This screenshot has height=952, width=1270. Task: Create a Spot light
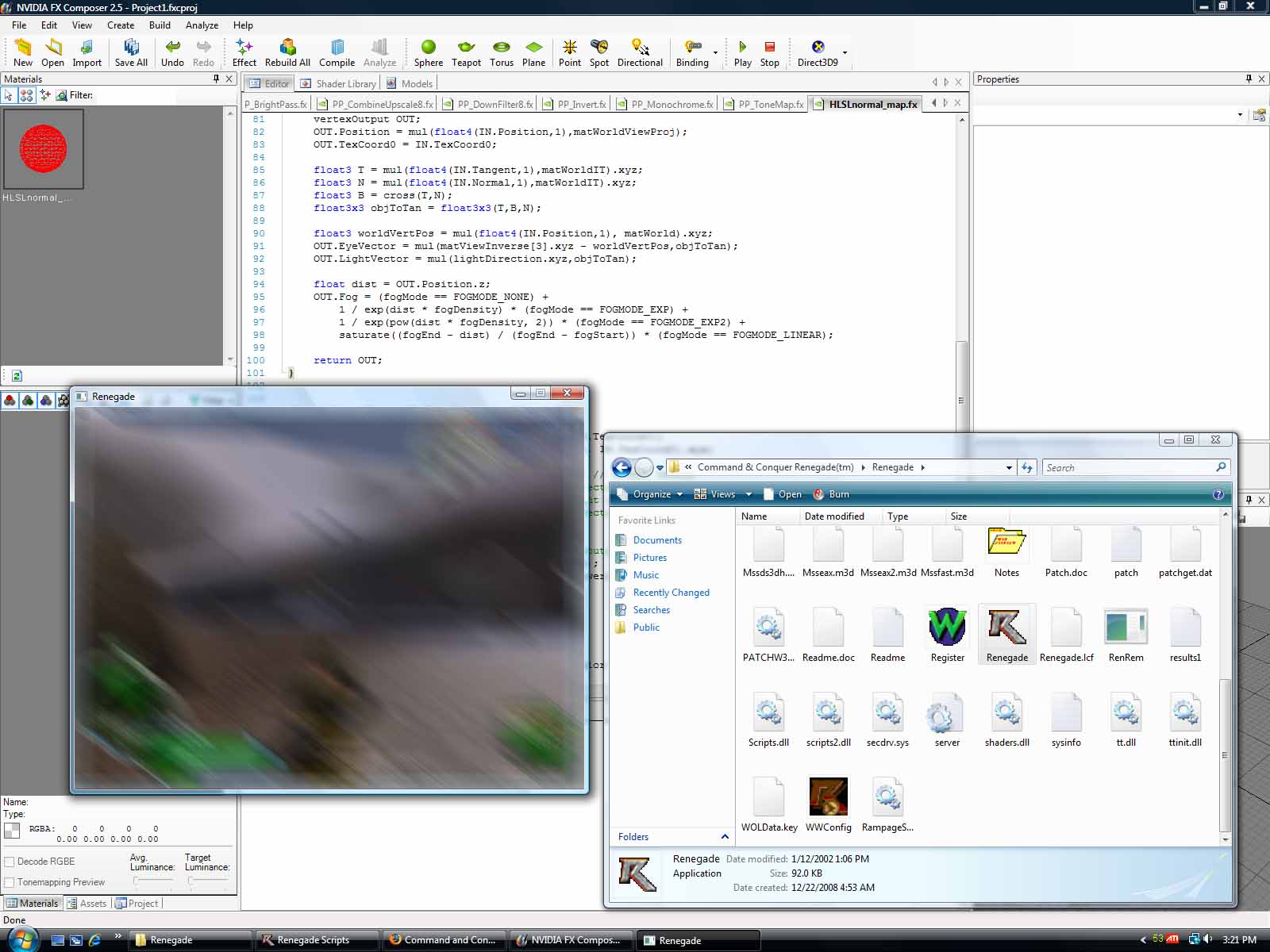pos(599,52)
